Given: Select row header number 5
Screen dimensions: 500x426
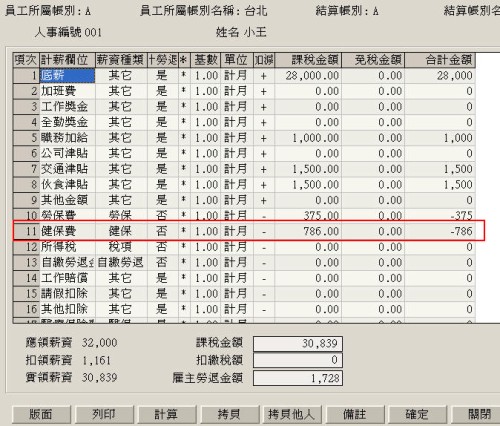Looking at the screenshot, I should [26, 138].
